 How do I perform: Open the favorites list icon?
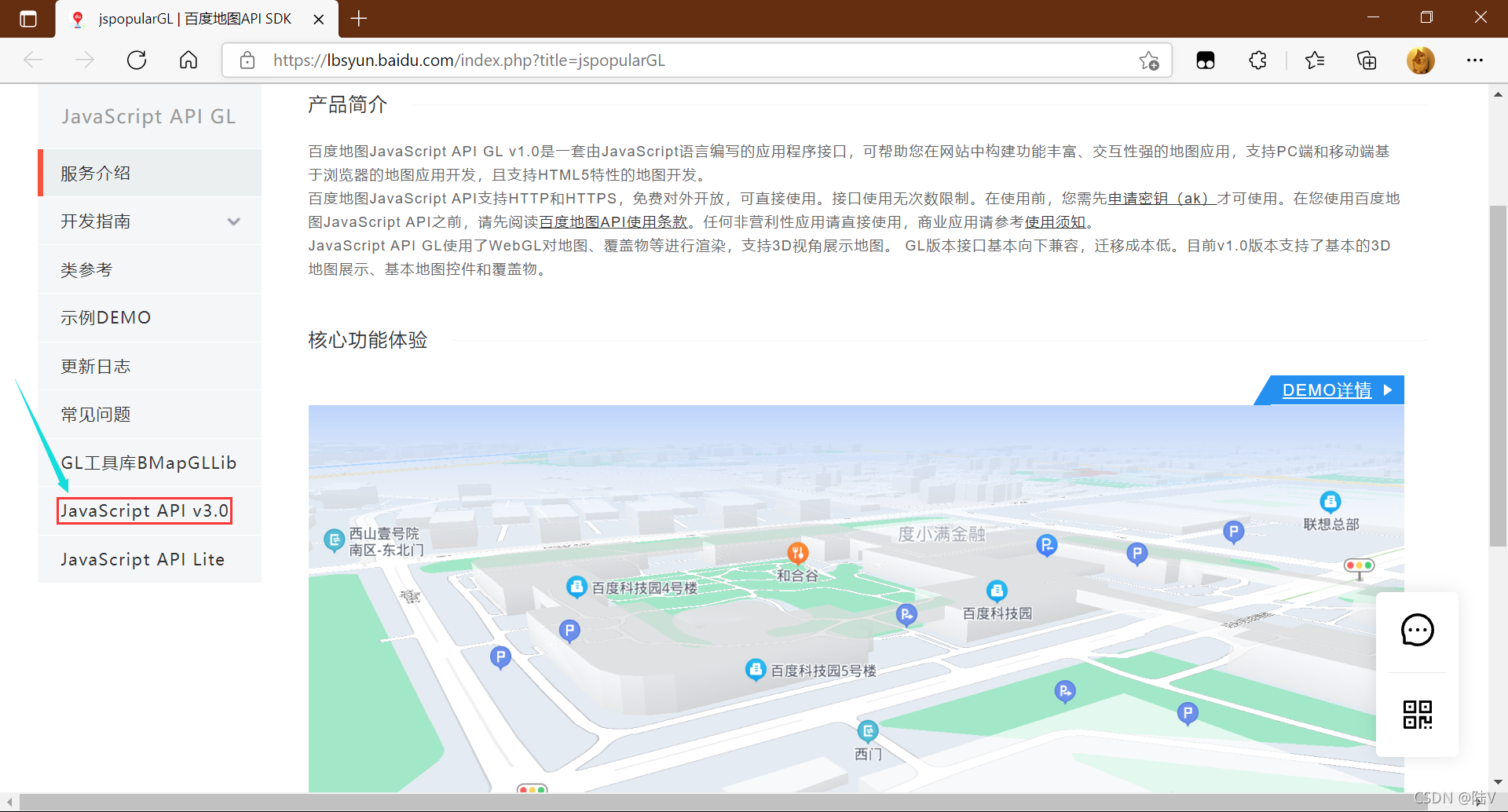click(x=1315, y=60)
